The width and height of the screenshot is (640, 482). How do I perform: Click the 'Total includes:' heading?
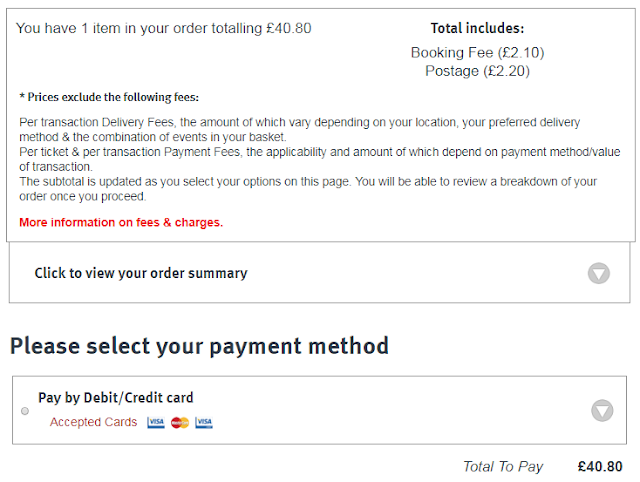tap(477, 28)
